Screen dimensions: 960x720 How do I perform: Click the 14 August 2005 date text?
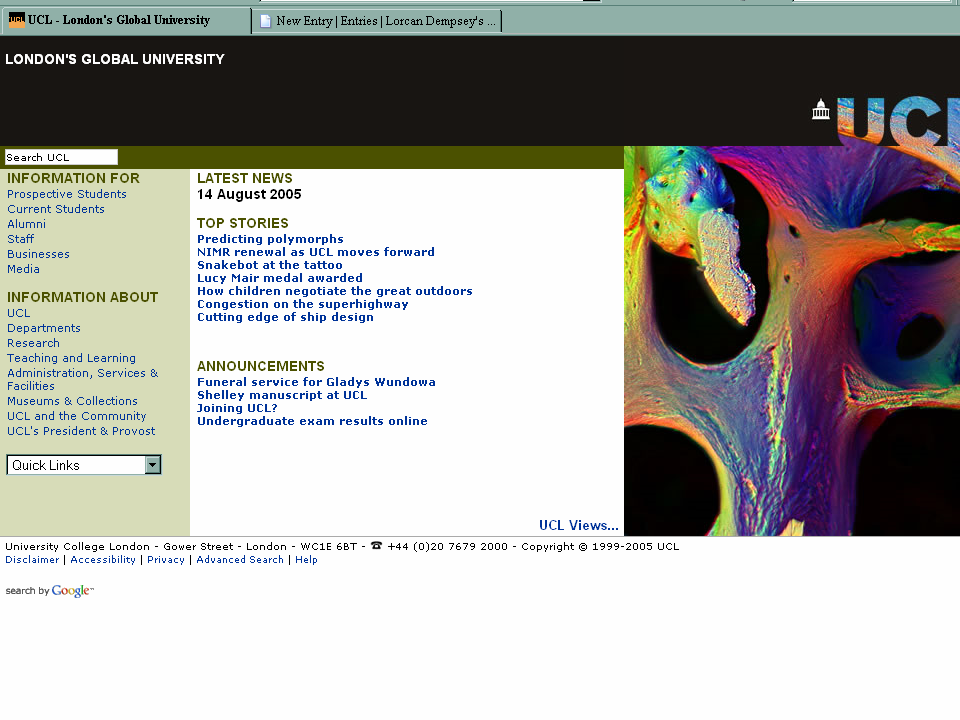pos(249,194)
